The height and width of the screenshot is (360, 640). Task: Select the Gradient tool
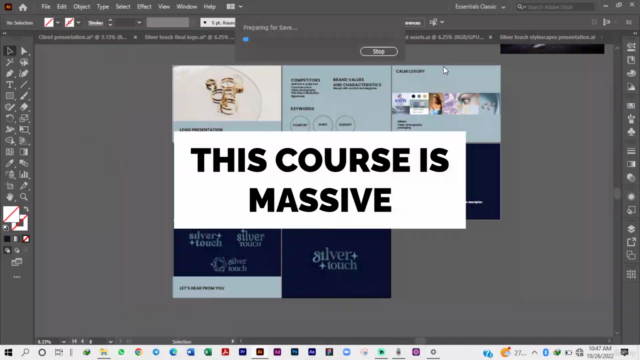tap(24, 152)
